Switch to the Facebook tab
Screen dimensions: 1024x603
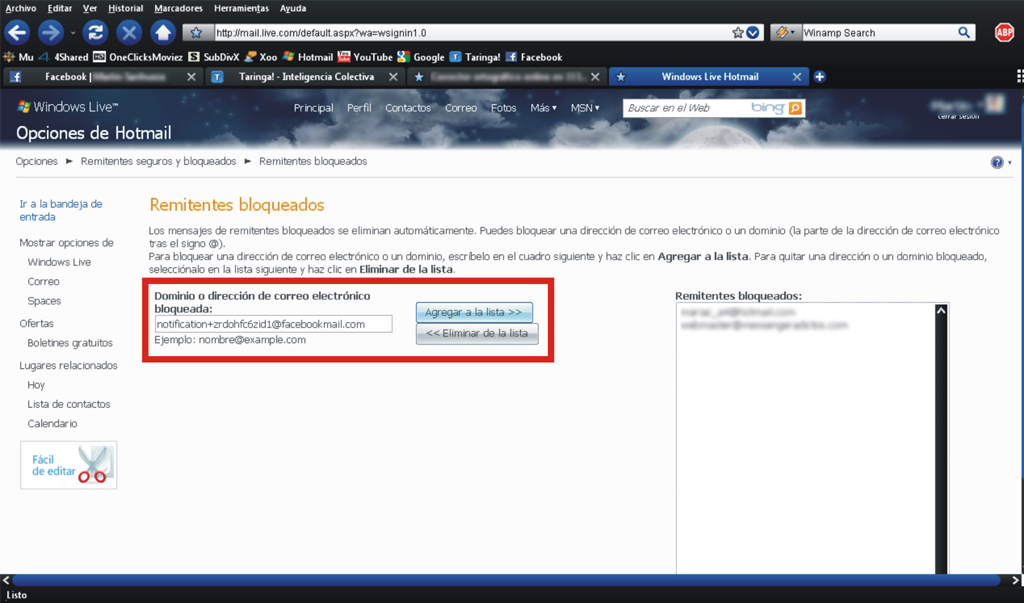click(101, 77)
